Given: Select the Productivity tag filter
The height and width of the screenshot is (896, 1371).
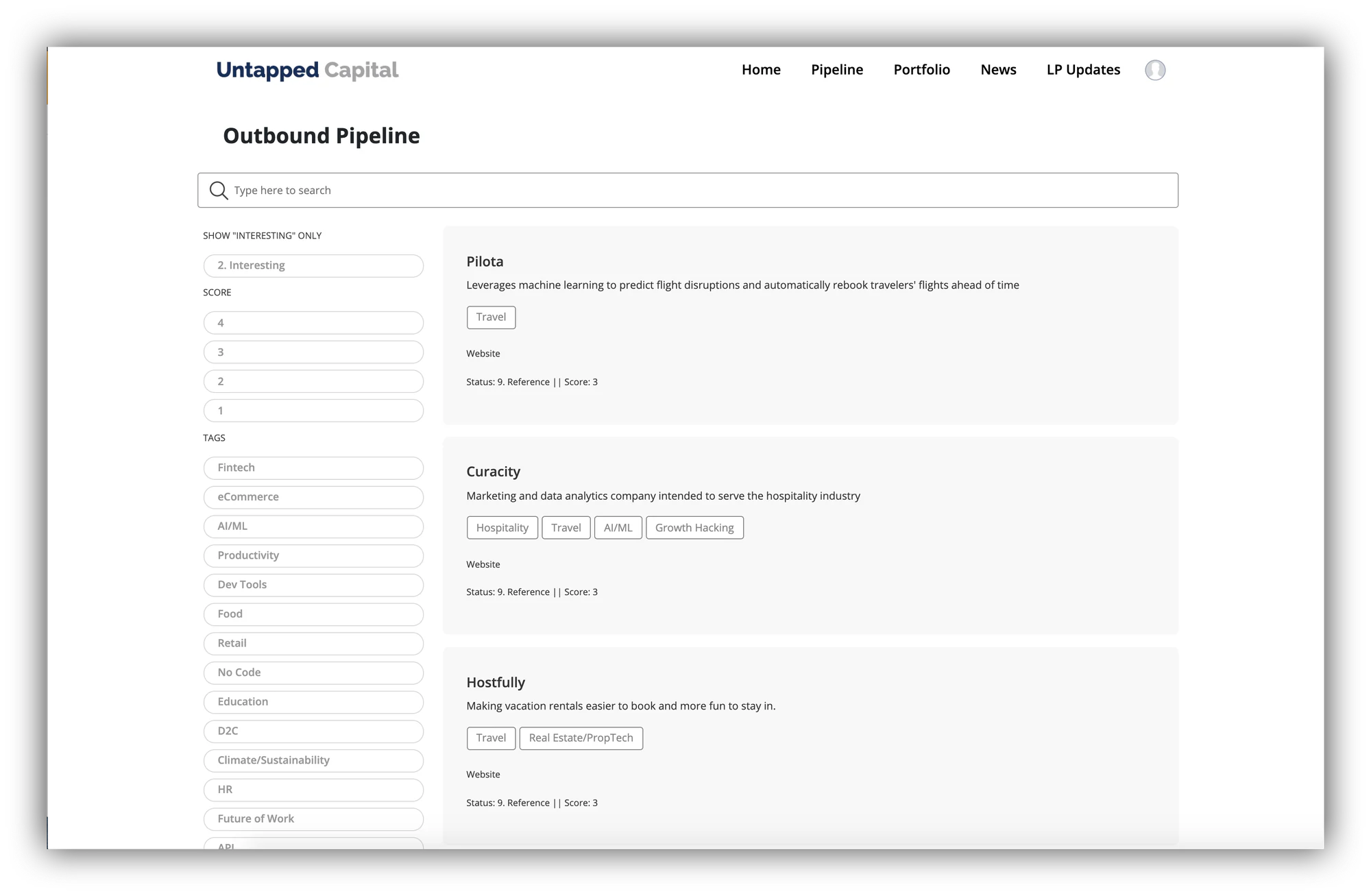Looking at the screenshot, I should [313, 556].
